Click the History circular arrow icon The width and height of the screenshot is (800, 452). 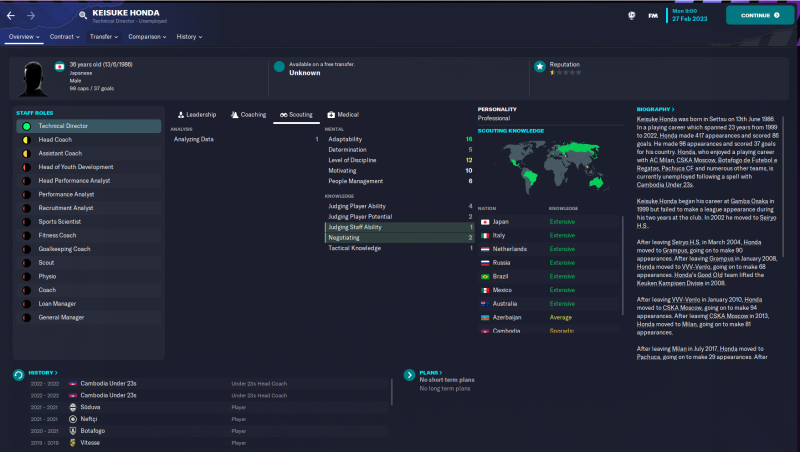[19, 374]
